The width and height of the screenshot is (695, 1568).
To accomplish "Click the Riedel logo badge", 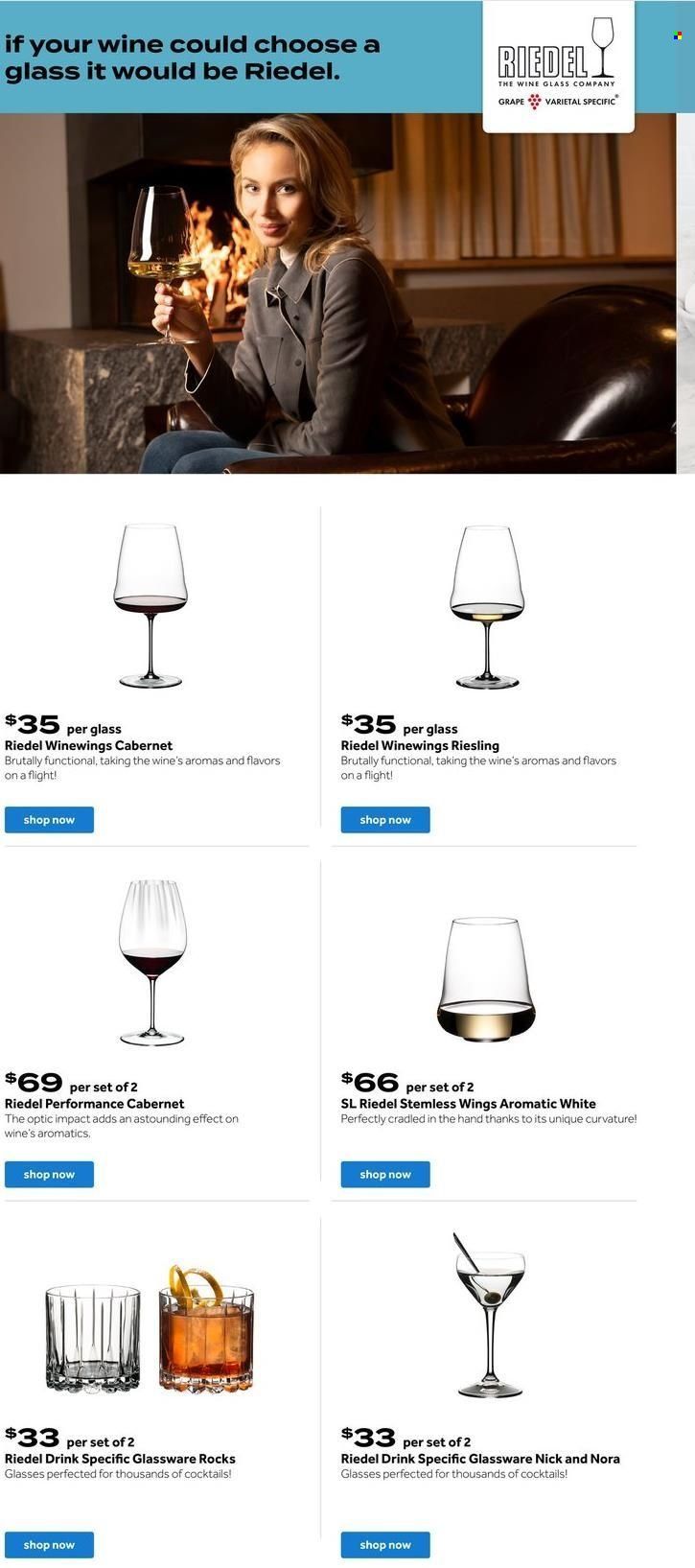I will 558,64.
